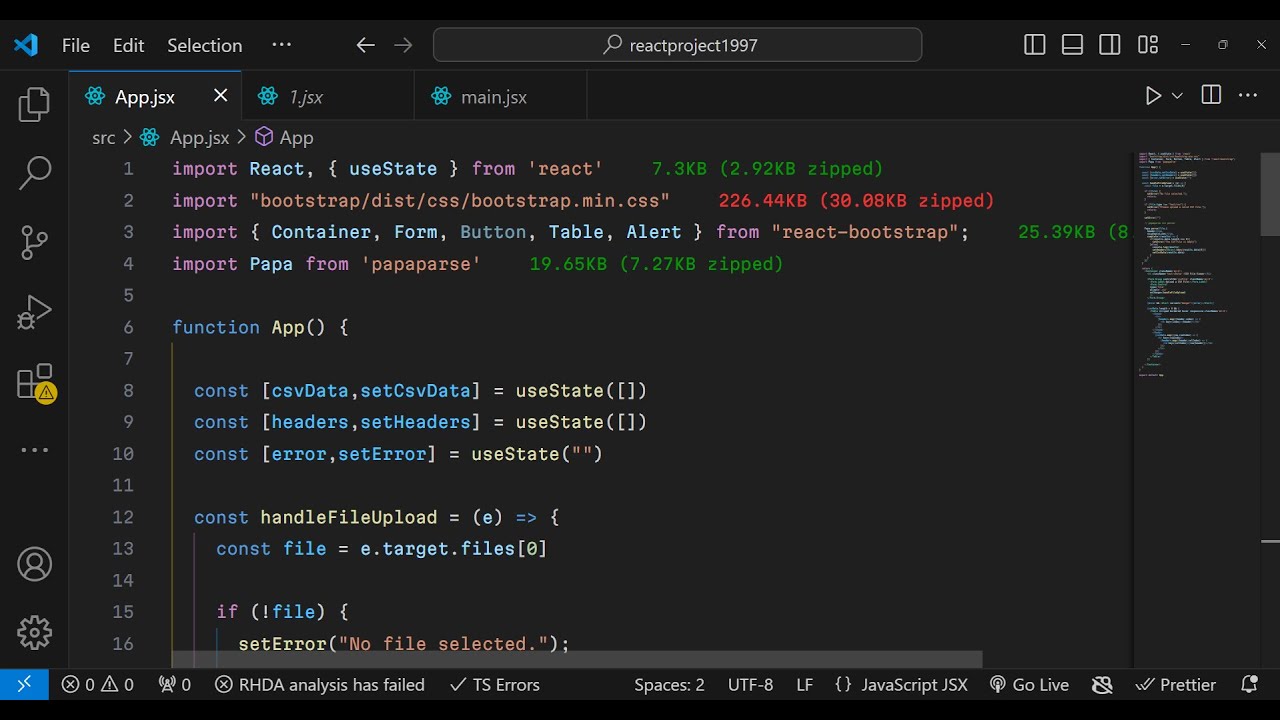Expand the run options dropdown arrow

point(1177,96)
